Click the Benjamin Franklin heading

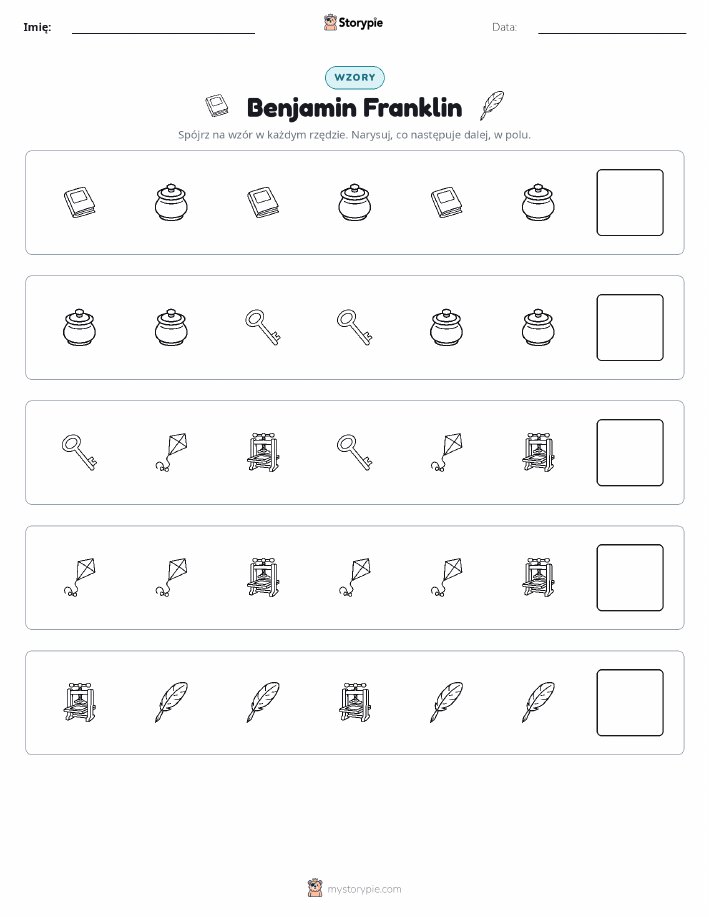pos(354,108)
